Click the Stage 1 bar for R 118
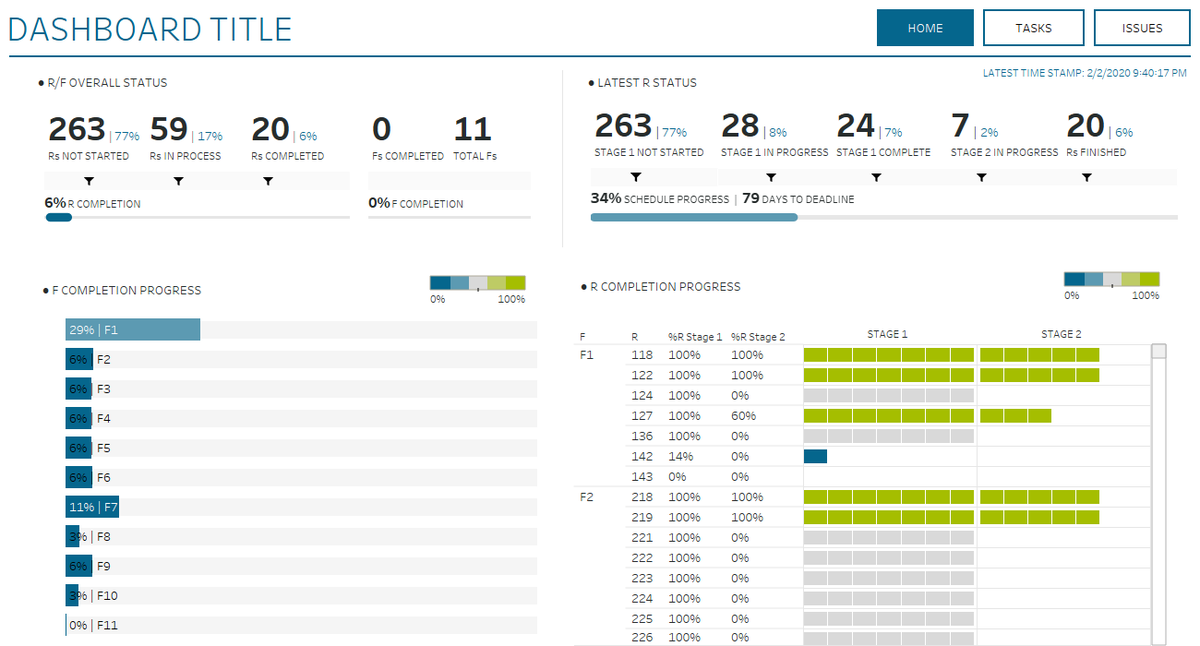Screen dimensions: 1200x646 point(889,355)
